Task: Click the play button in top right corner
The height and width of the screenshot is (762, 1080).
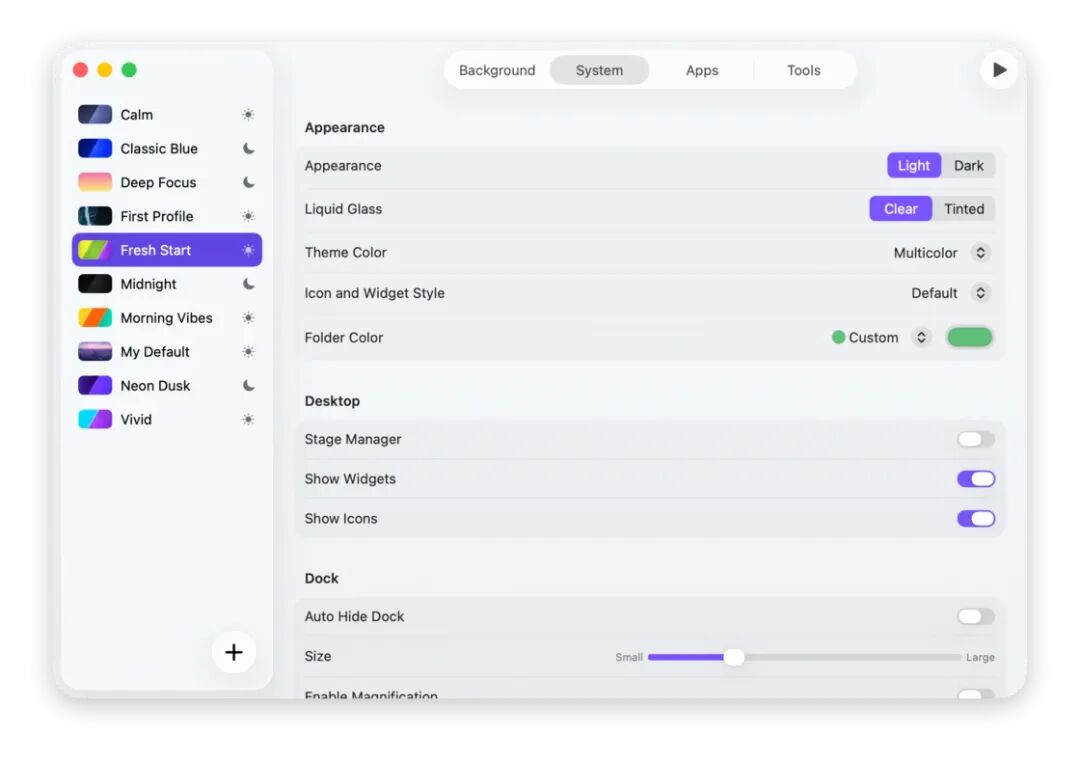Action: click(x=999, y=69)
